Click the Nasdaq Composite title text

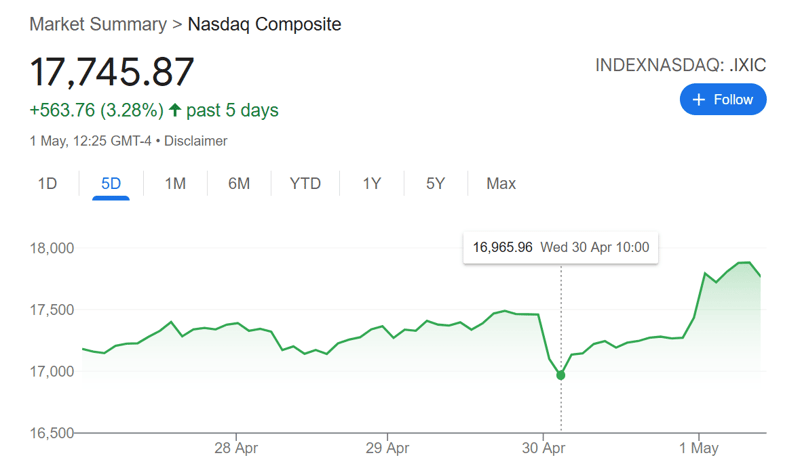264,23
